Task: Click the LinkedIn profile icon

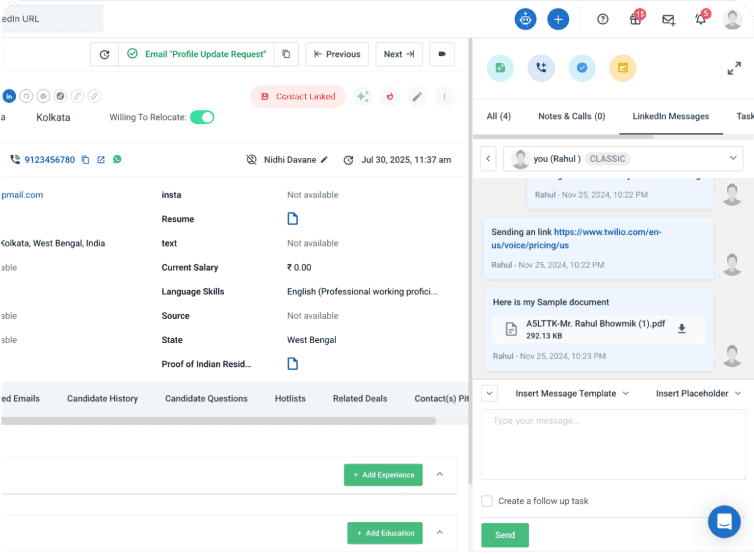Action: coord(10,97)
